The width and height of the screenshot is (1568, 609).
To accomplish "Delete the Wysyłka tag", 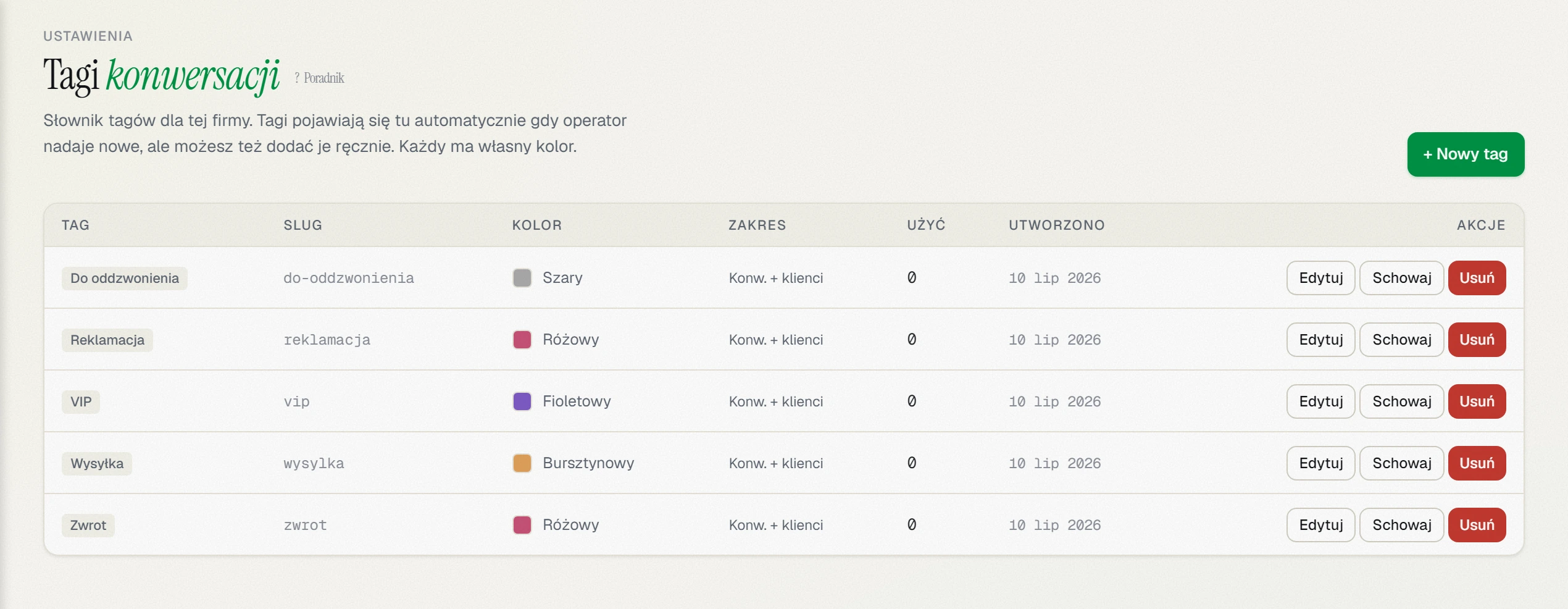I will point(1477,463).
